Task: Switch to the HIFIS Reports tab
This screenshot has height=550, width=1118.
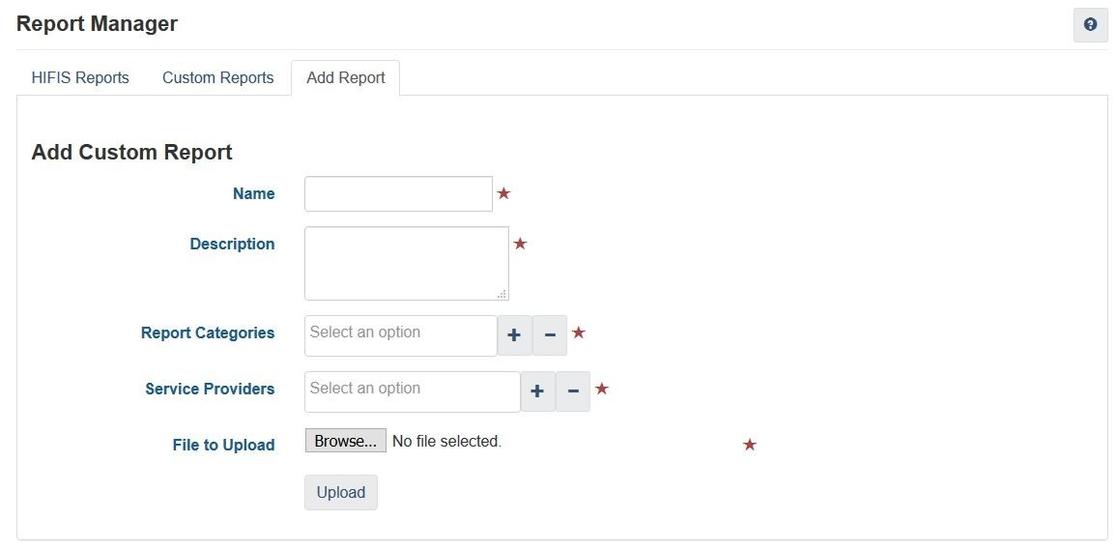Action: [x=80, y=78]
